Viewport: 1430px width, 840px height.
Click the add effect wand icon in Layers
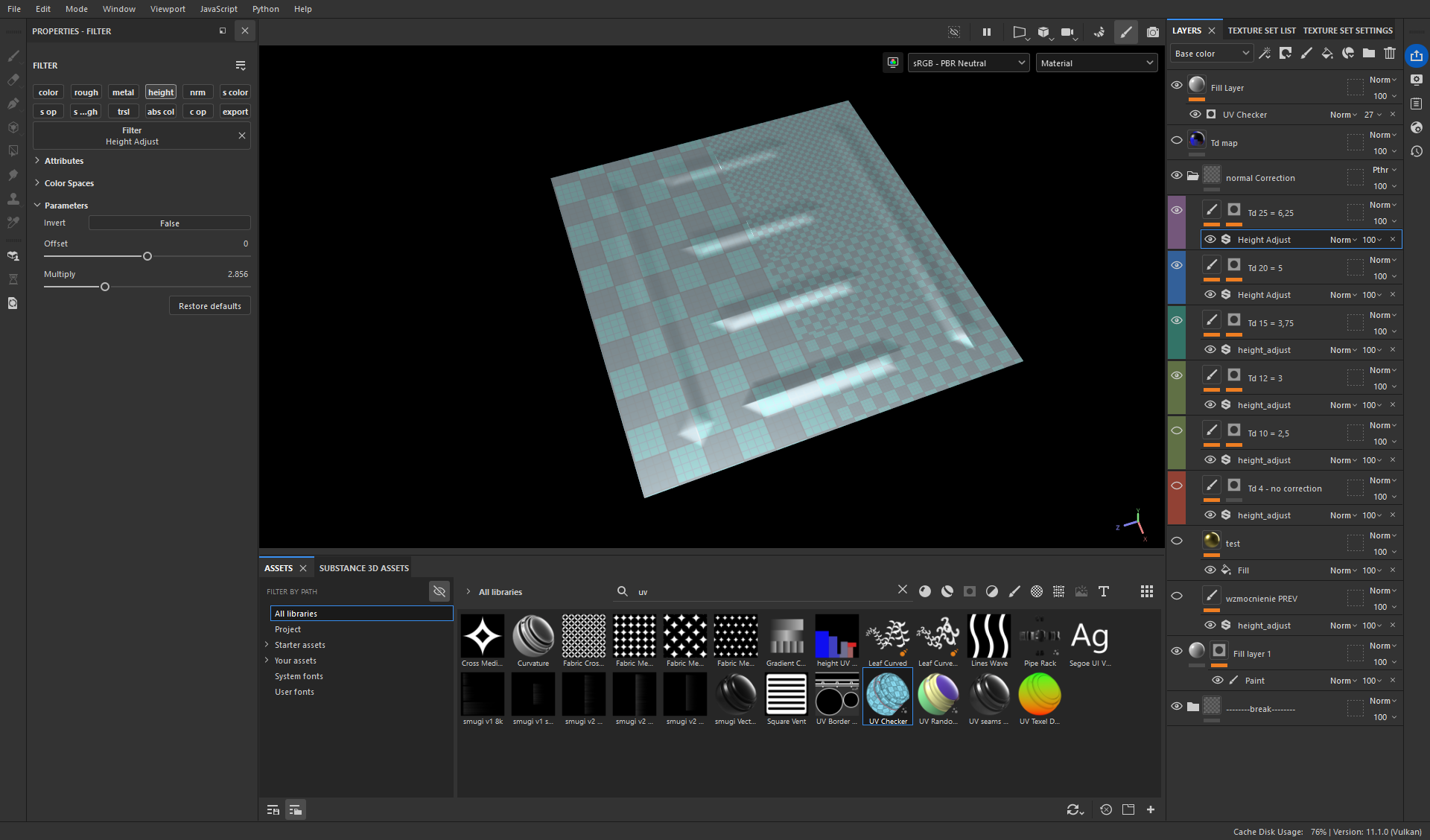pos(1265,53)
